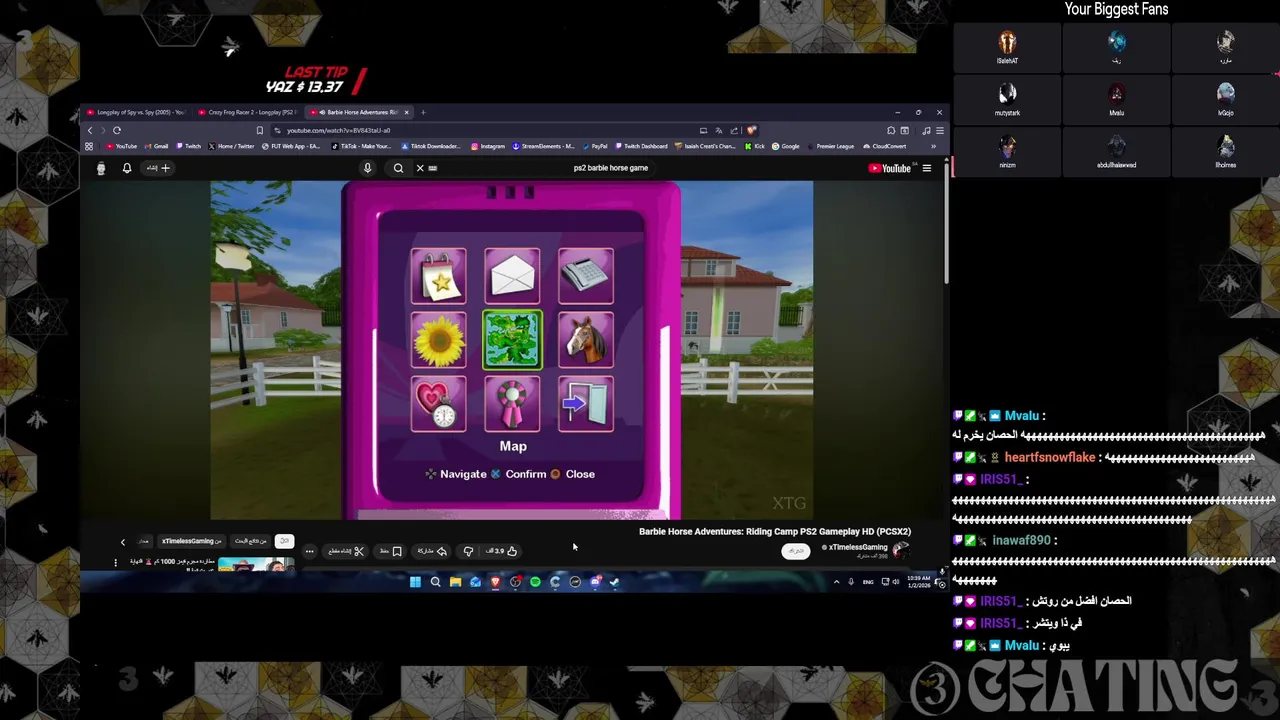1280x720 pixels.
Task: Switch to 'Crazy Frog Racer 2 - Longplay' tab
Action: pyautogui.click(x=248, y=112)
